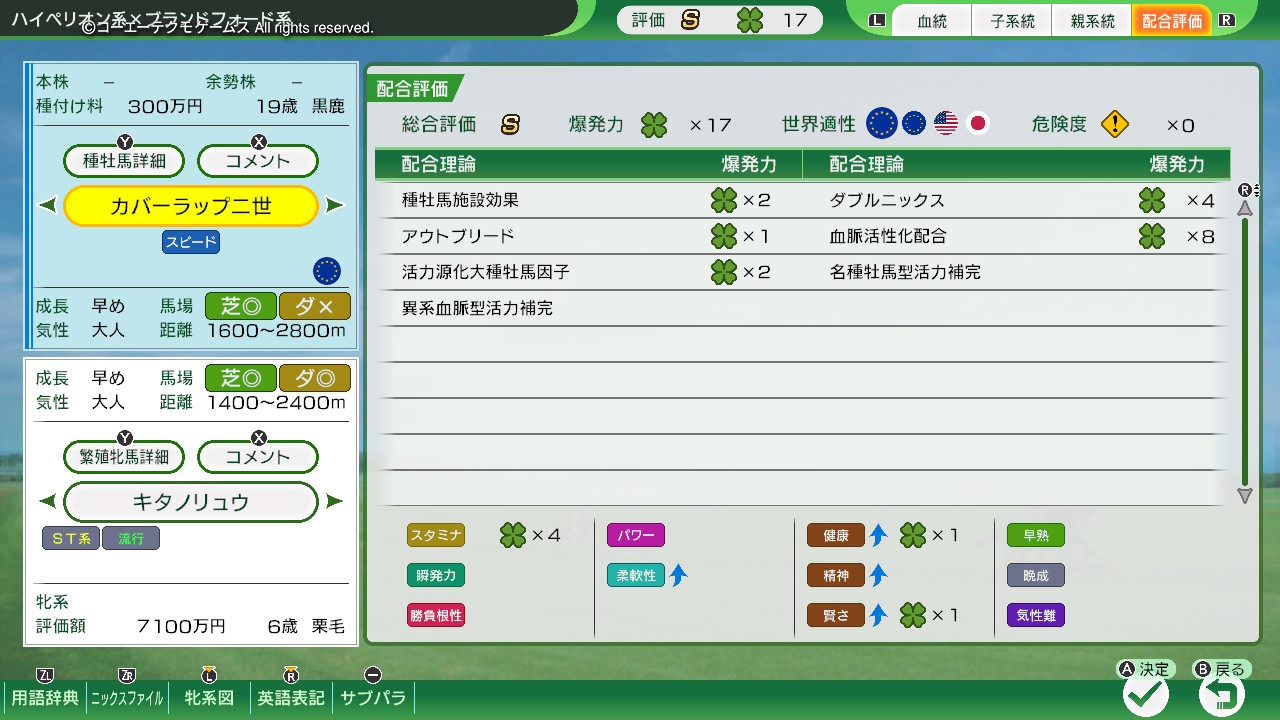
Task: Toggle 英語表記 English notation
Action: (291, 697)
